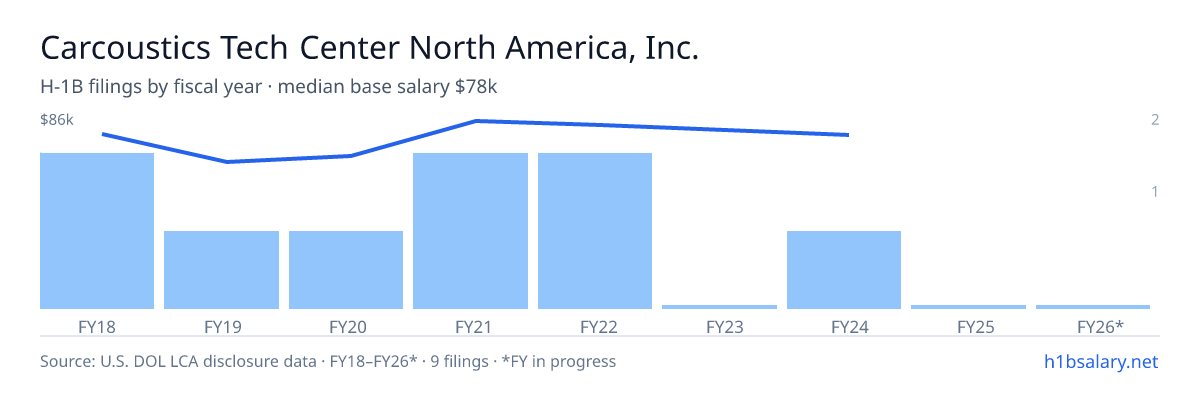Click the small FY23 bar
The image size is (1200, 400).
pyautogui.click(x=719, y=307)
